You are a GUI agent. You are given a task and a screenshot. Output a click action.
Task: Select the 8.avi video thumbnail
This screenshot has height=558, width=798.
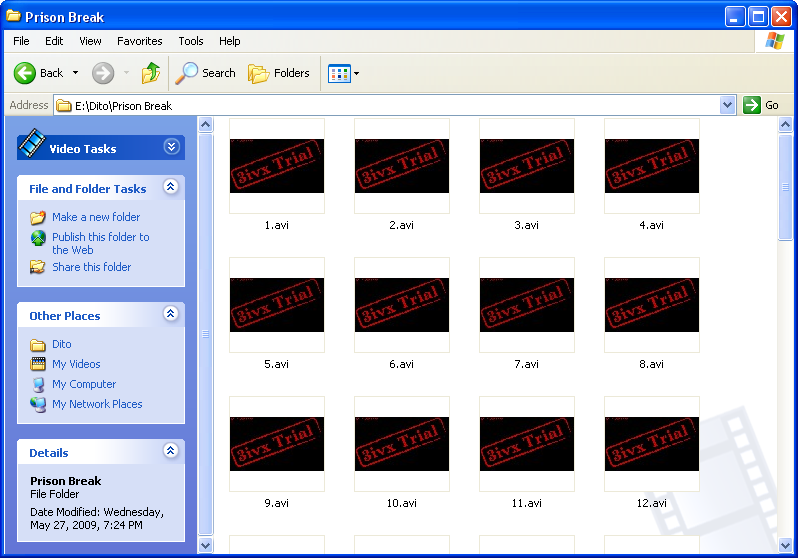point(651,305)
